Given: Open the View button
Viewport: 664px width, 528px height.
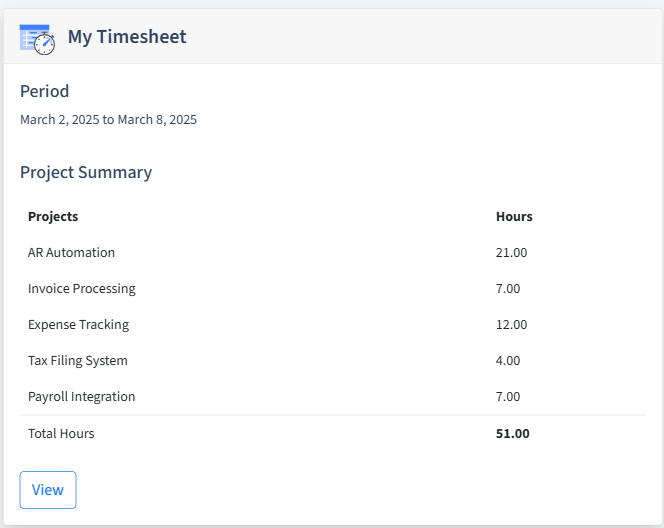Looking at the screenshot, I should click(x=48, y=490).
